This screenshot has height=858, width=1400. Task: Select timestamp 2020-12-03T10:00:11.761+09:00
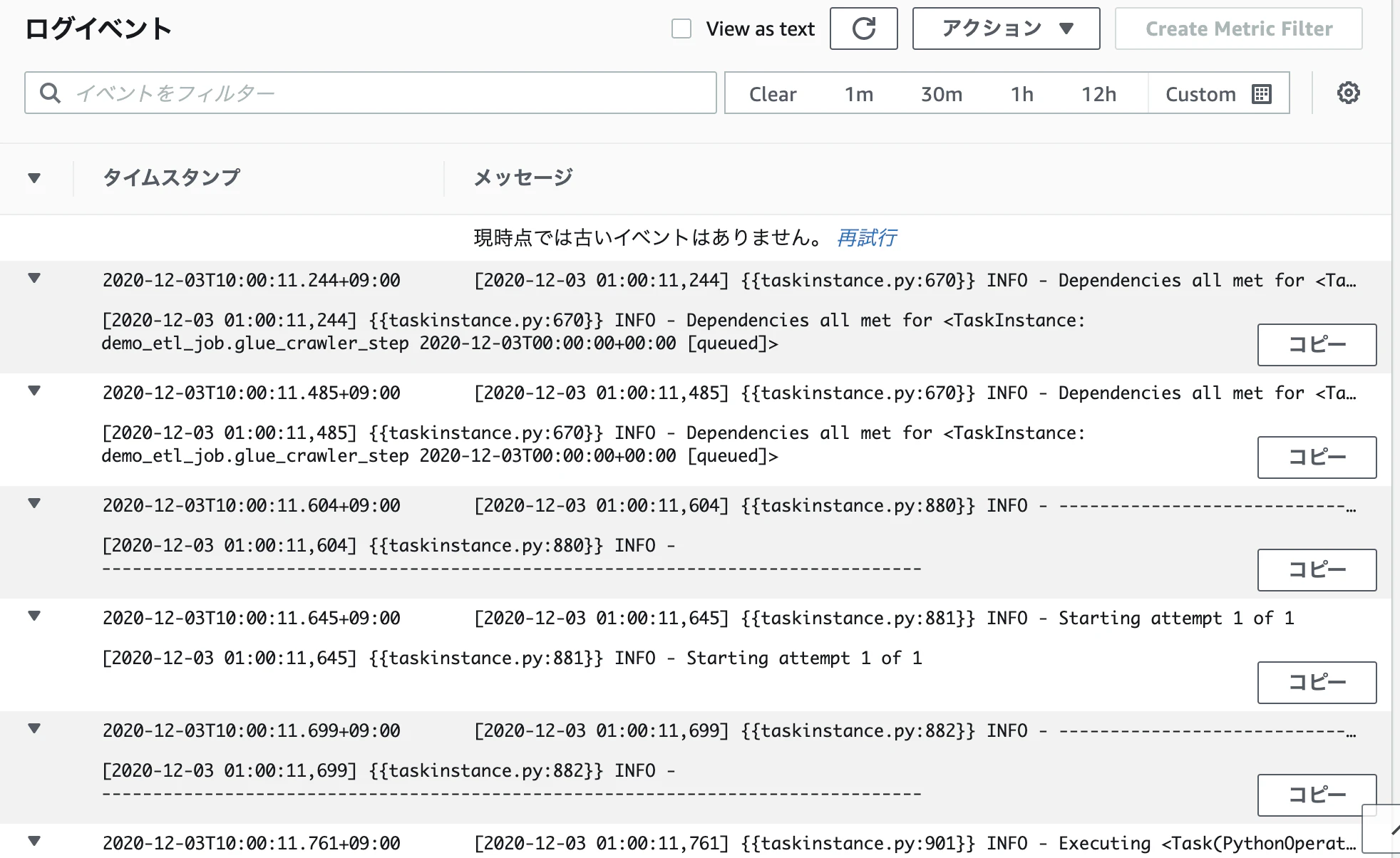pos(252,843)
